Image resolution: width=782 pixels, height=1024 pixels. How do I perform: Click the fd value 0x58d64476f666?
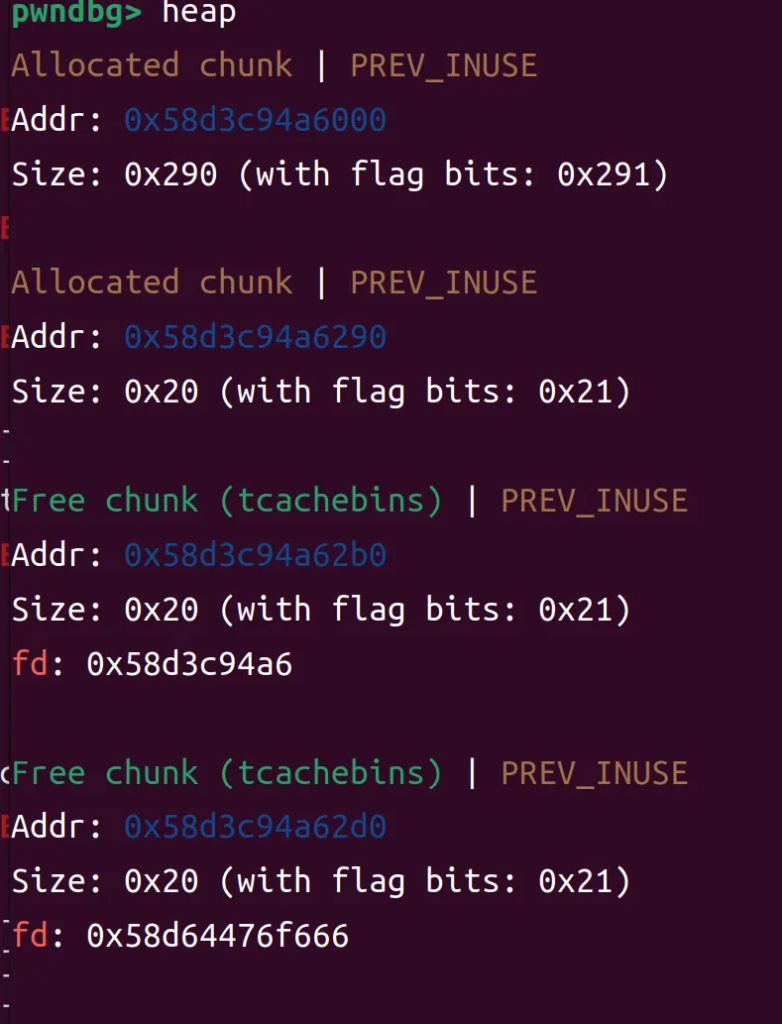[x=217, y=936]
